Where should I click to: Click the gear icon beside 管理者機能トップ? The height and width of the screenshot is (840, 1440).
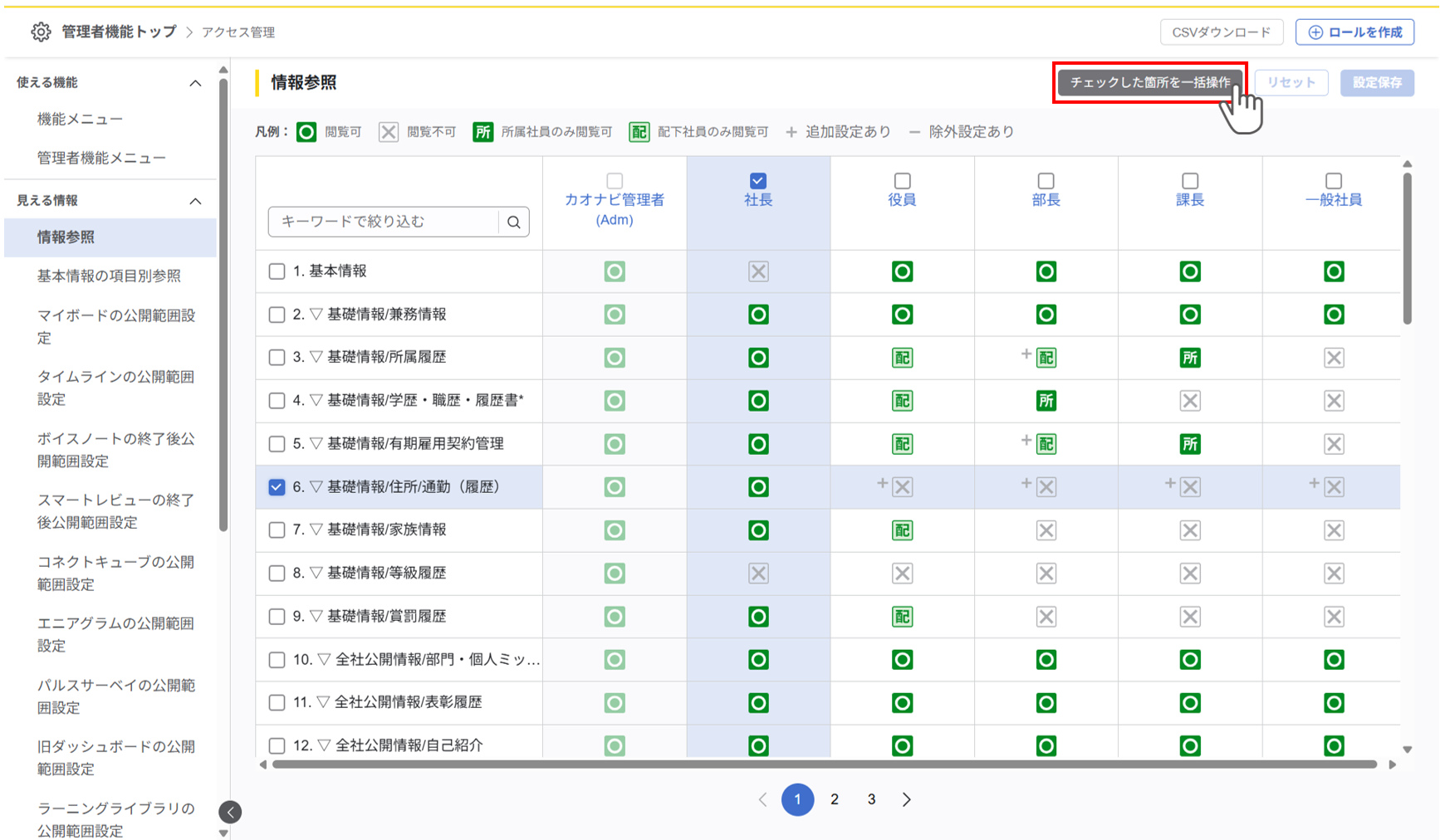pyautogui.click(x=41, y=32)
